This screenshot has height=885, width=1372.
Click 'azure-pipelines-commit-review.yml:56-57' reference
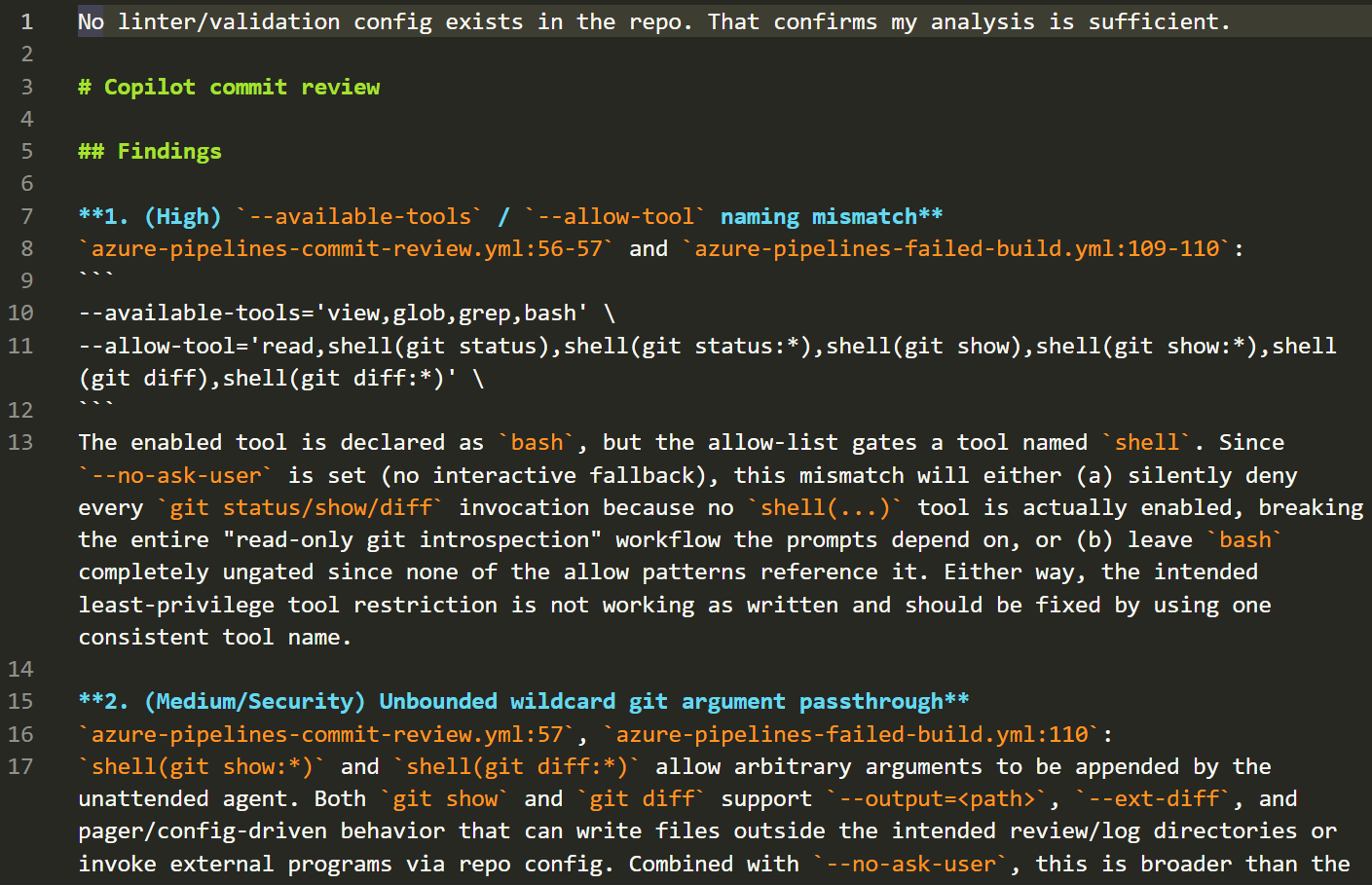(348, 248)
